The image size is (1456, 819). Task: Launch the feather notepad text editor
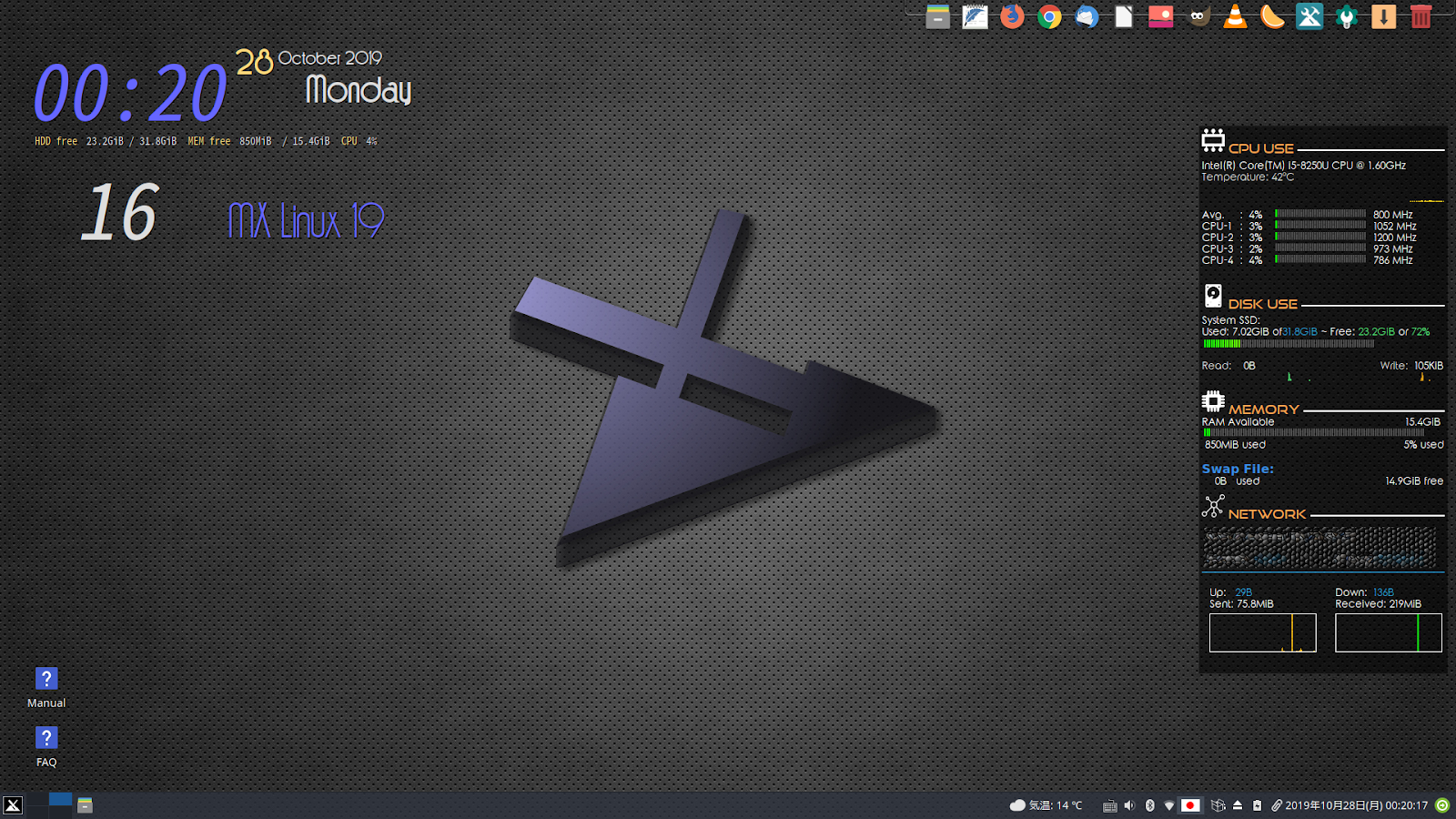coord(975,16)
